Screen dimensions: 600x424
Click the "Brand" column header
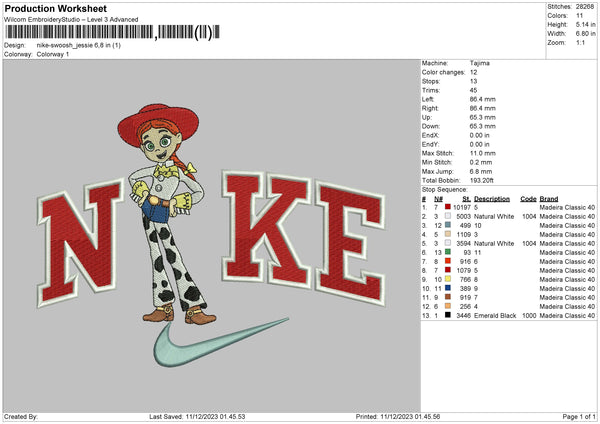point(549,199)
